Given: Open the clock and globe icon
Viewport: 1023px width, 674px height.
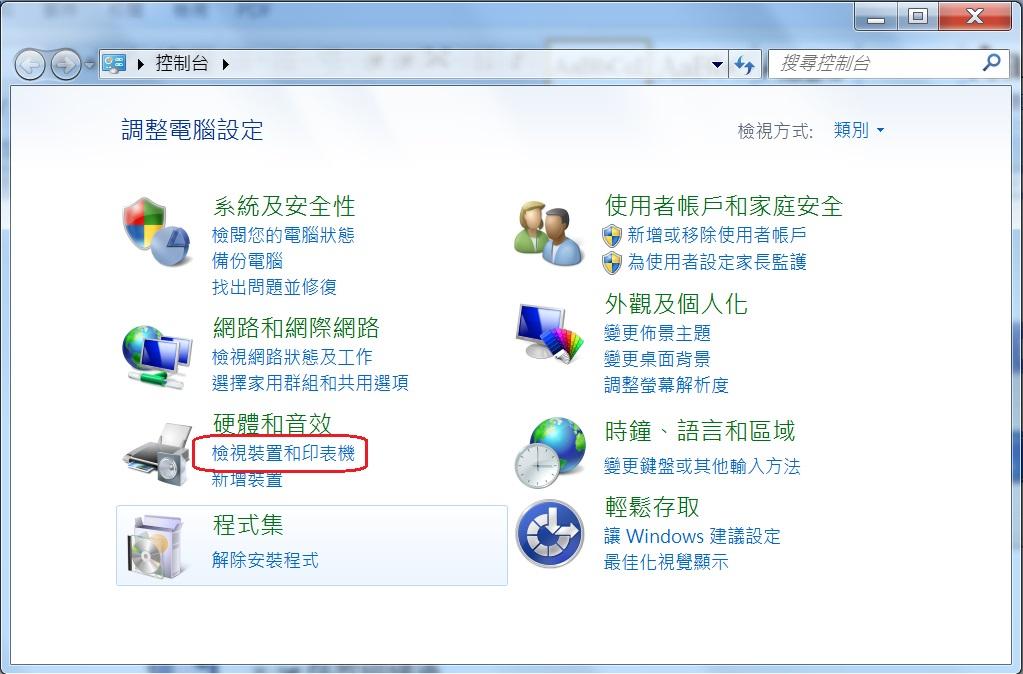Looking at the screenshot, I should pyautogui.click(x=550, y=453).
